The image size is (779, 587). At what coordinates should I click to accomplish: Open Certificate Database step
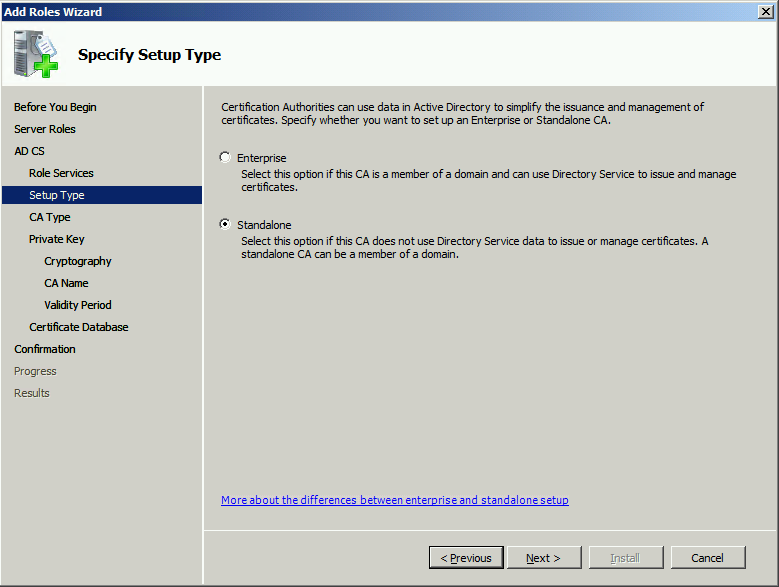[x=78, y=327]
